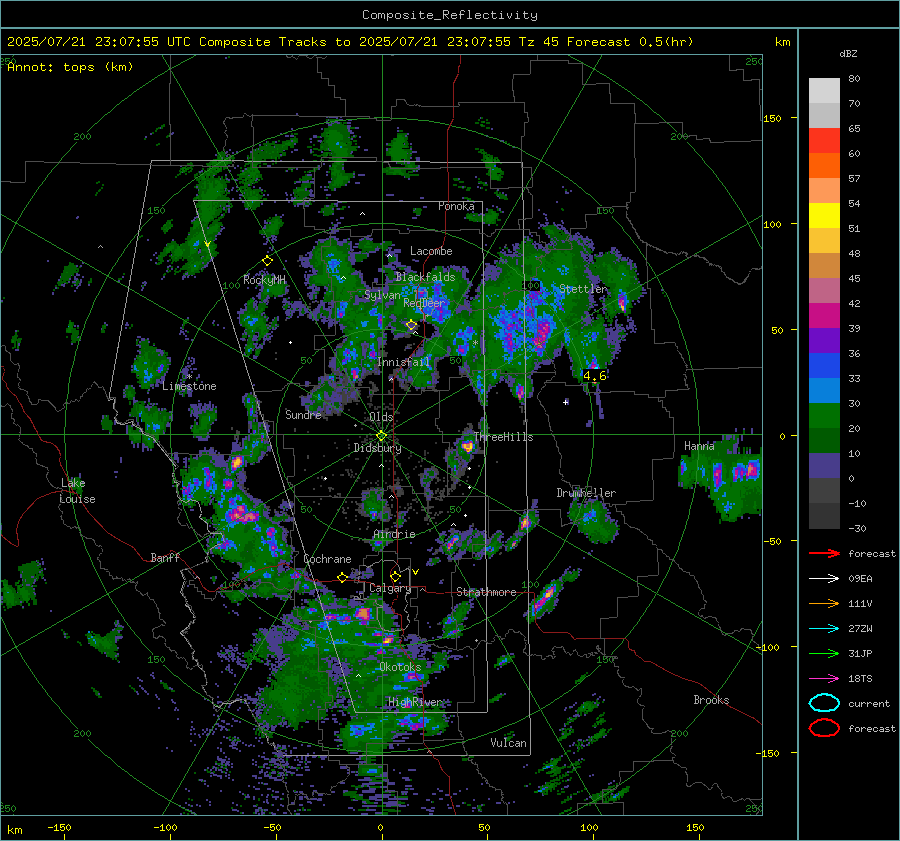900x841 pixels.
Task: Click the 4.6 storm top annotation
Action: (595, 376)
